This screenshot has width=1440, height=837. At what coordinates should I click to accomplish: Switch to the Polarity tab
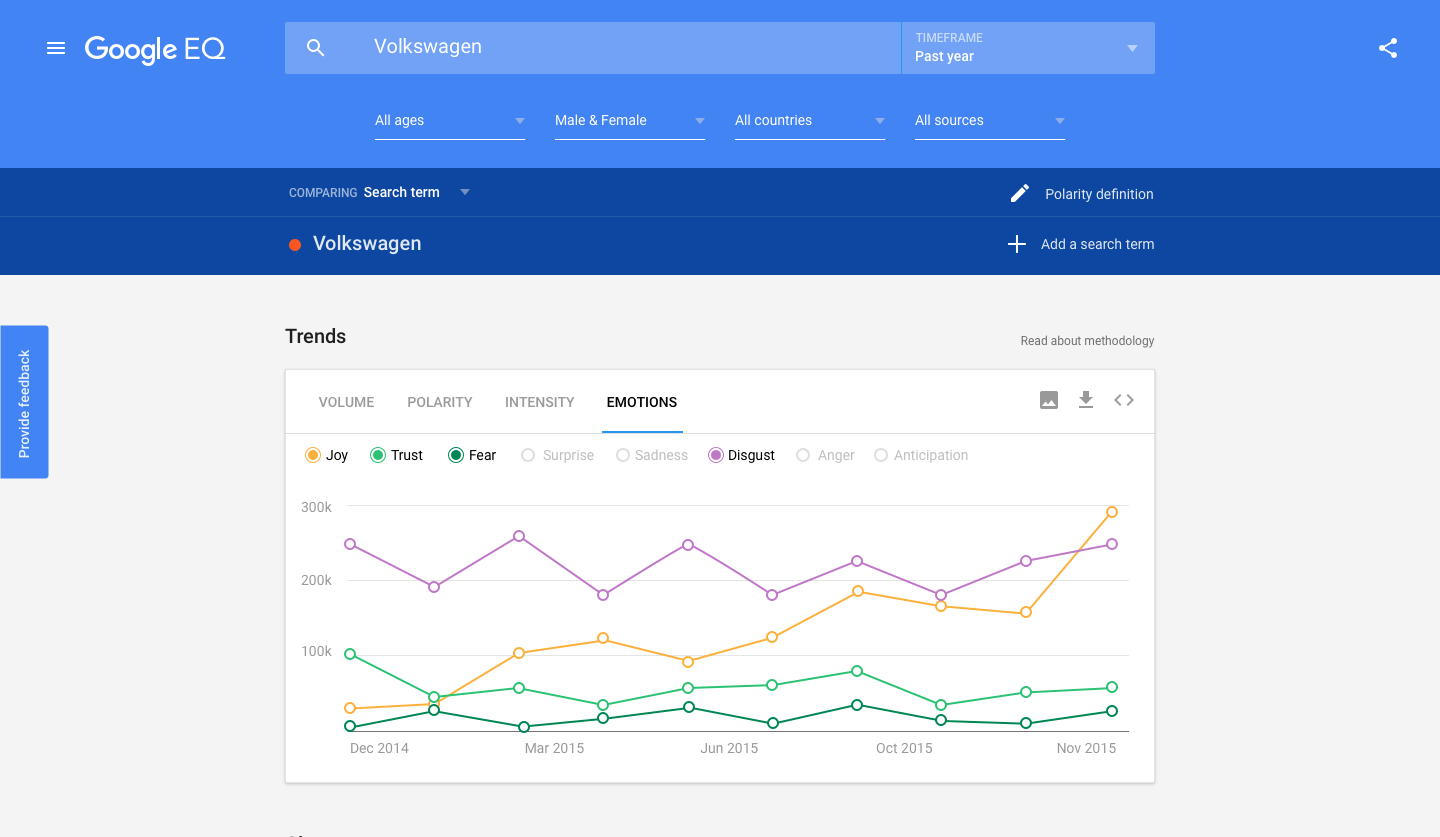(x=439, y=402)
